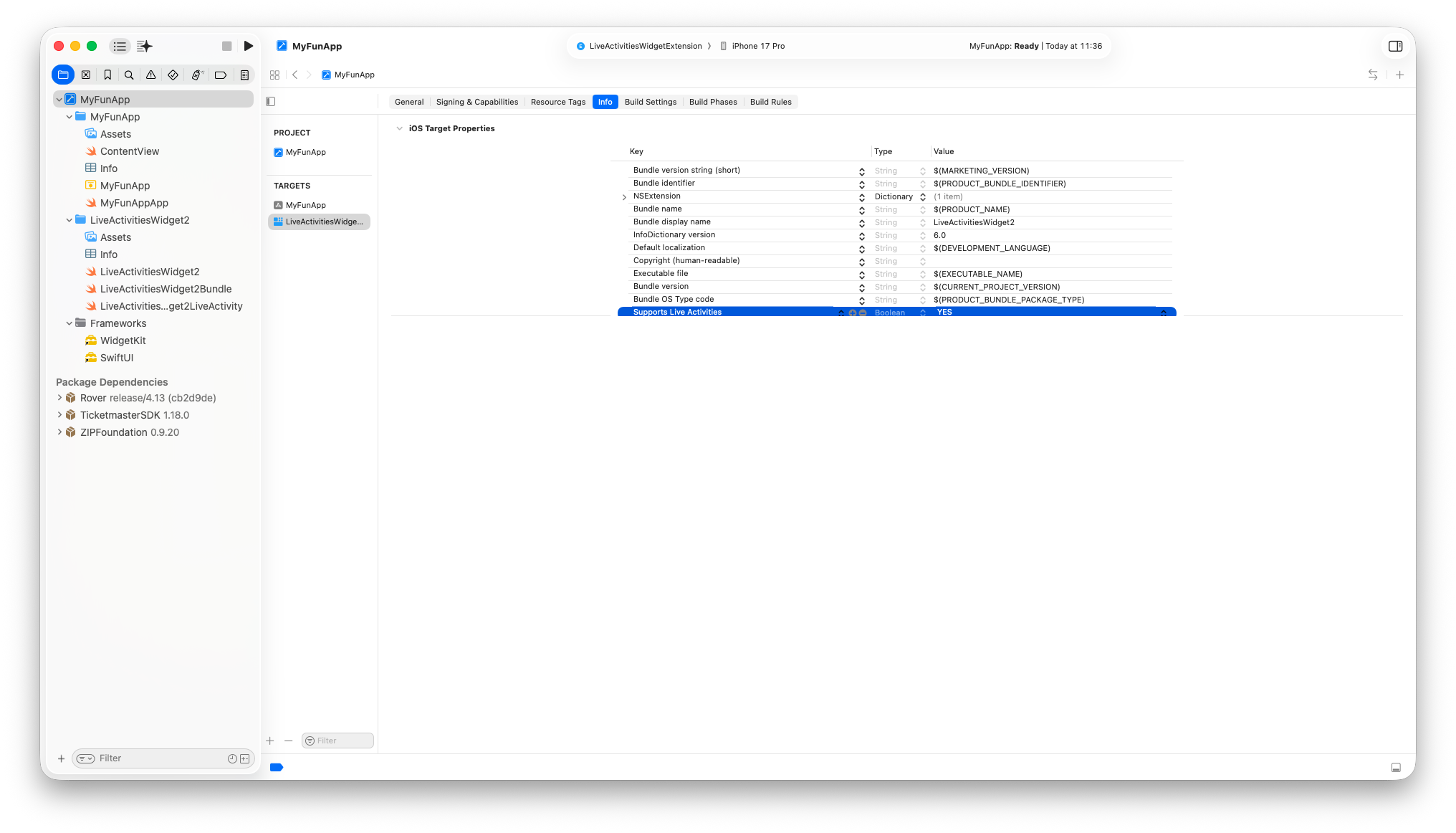Image resolution: width=1456 pixels, height=833 pixels.
Task: Select the MyFunApp target in Targets list
Action: click(305, 204)
